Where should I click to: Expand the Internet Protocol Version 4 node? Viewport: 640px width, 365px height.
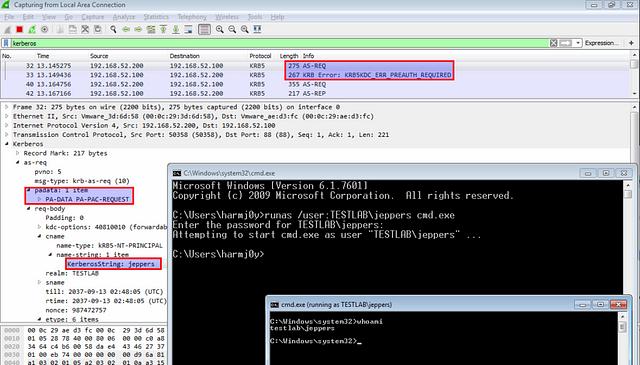pos(7,125)
